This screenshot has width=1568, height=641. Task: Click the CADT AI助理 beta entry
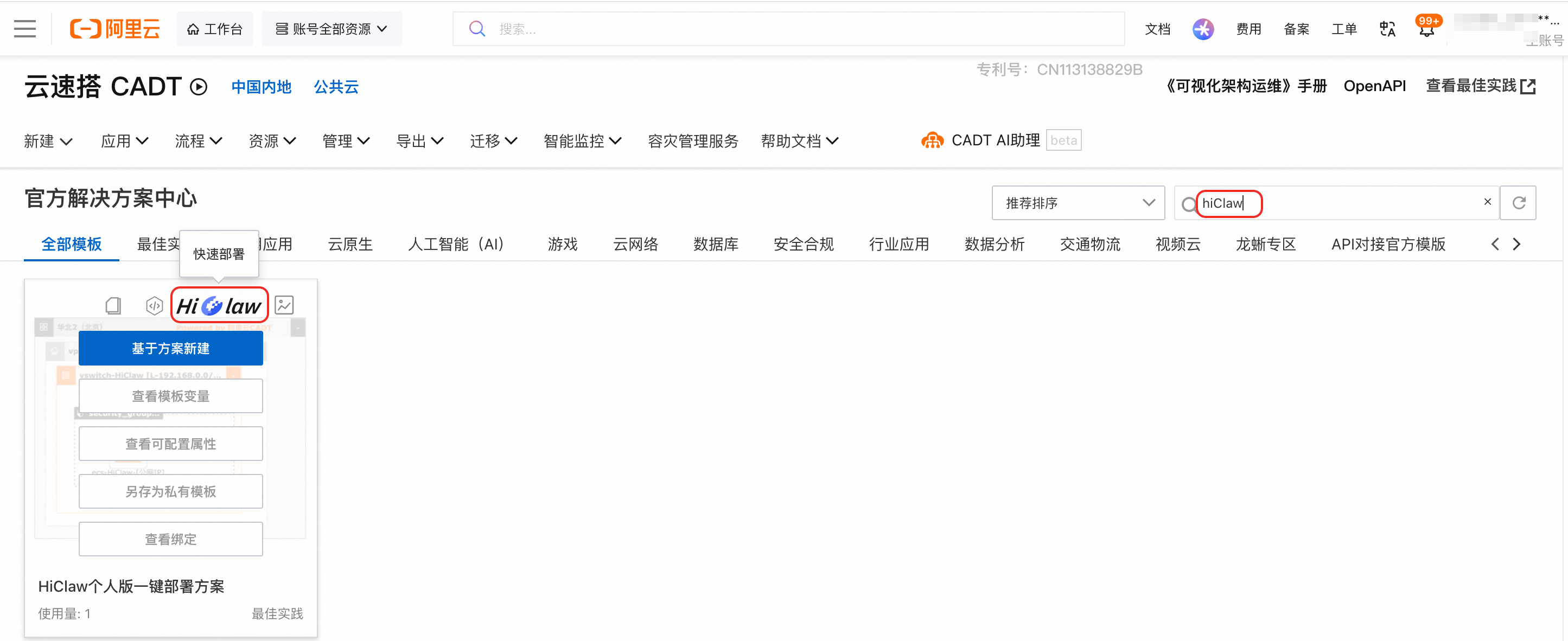pos(1002,140)
